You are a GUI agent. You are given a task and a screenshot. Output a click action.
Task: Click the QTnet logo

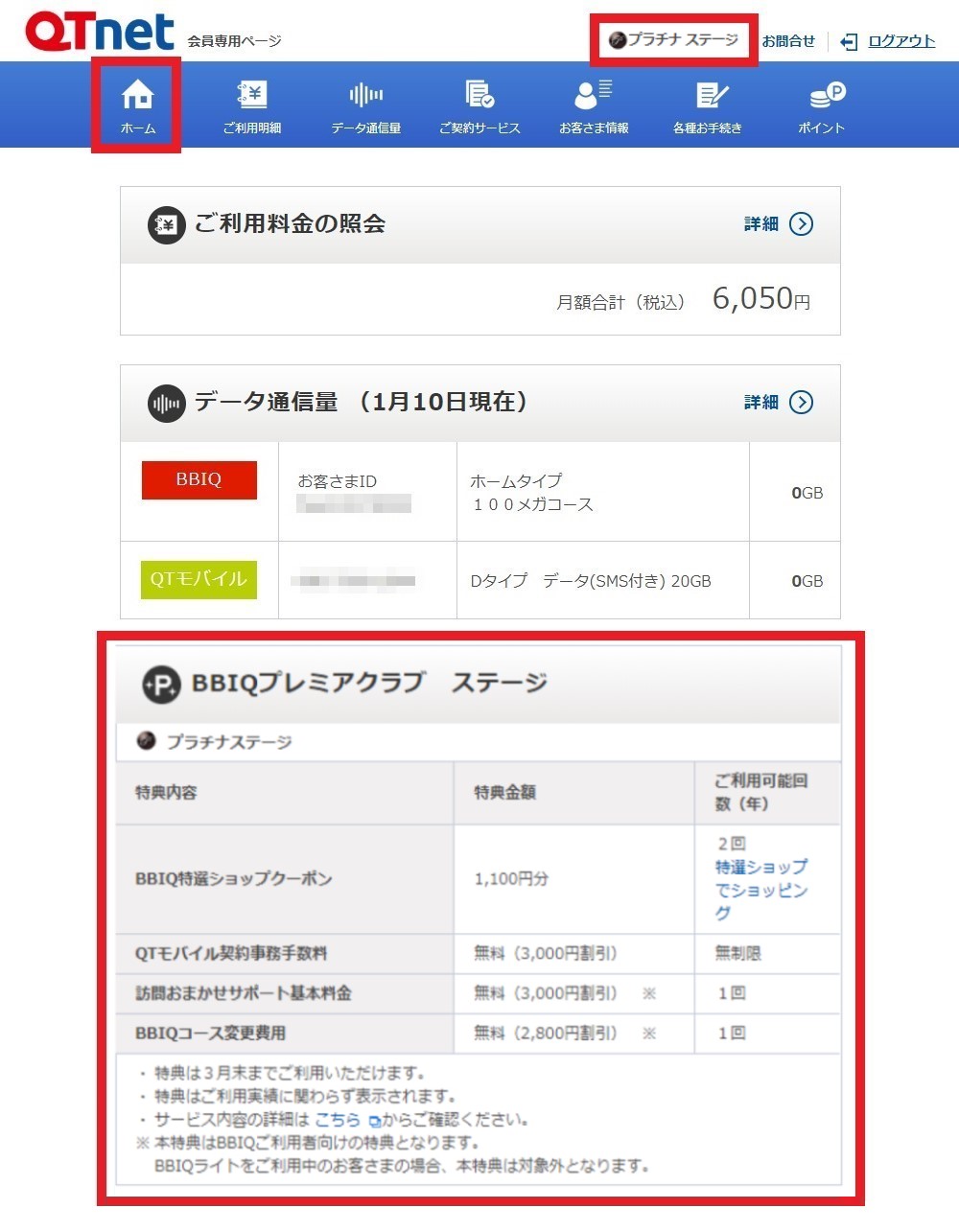tap(100, 32)
